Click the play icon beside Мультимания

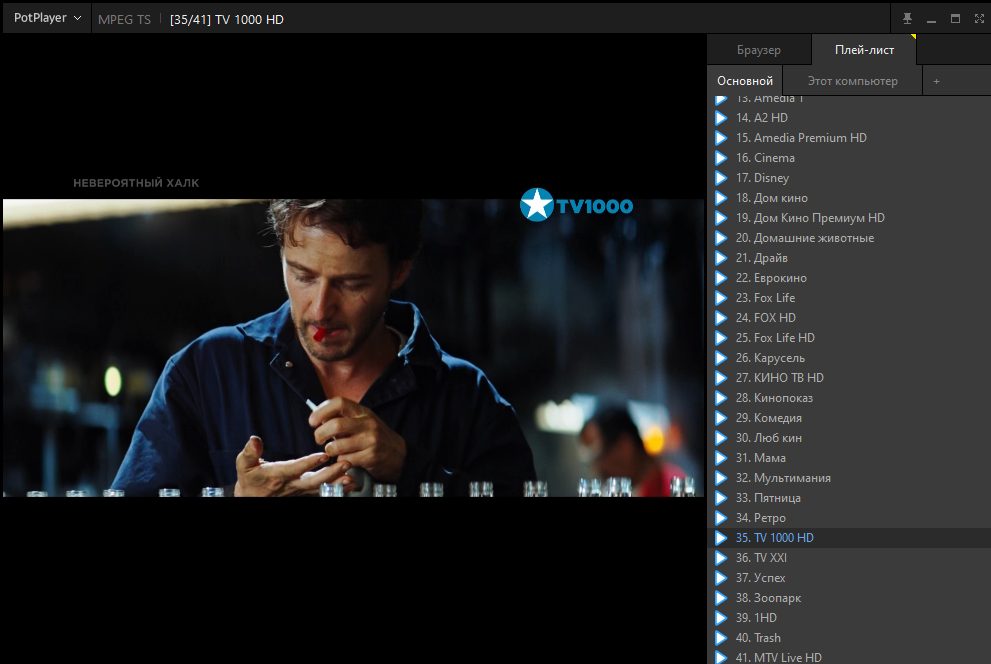(x=720, y=478)
